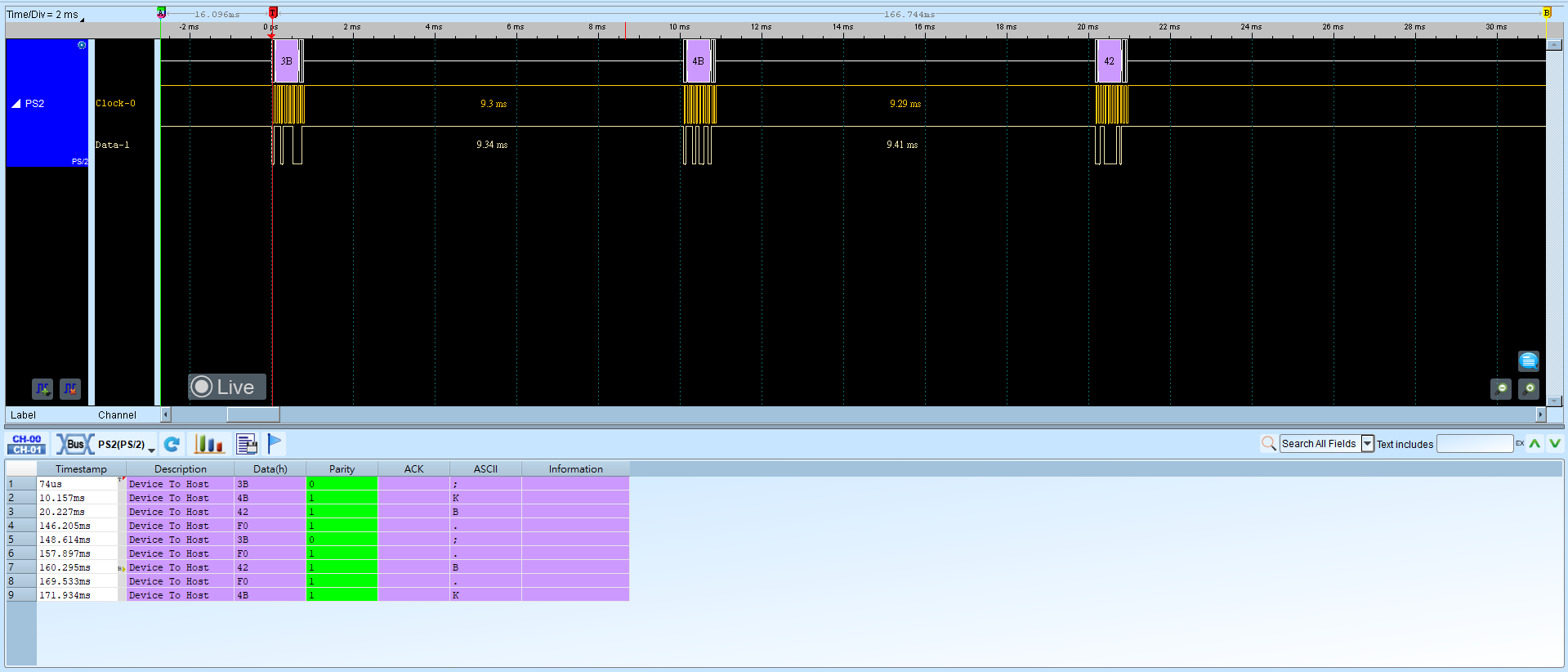The width and height of the screenshot is (1568, 672).
Task: Click the magnifier search icon
Action: [x=1268, y=444]
